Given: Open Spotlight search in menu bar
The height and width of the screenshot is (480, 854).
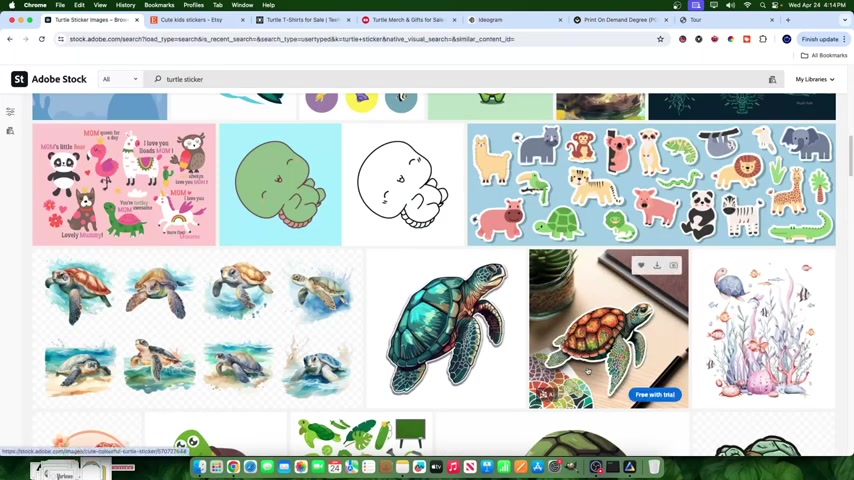Looking at the screenshot, I should (x=762, y=5).
